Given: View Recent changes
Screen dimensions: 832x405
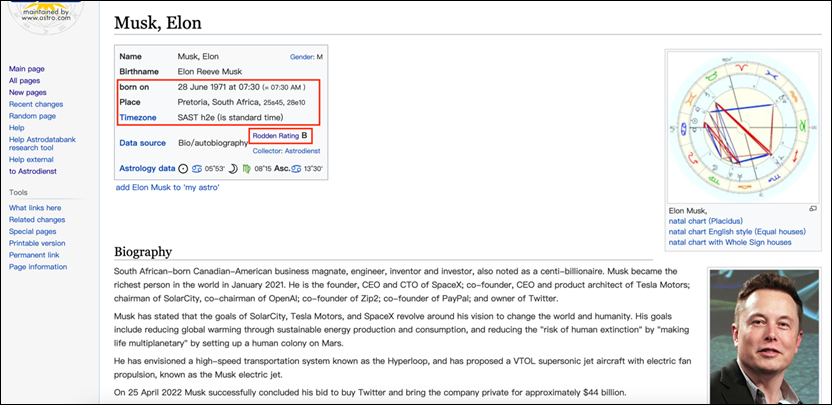Looking at the screenshot, I should [x=36, y=104].
